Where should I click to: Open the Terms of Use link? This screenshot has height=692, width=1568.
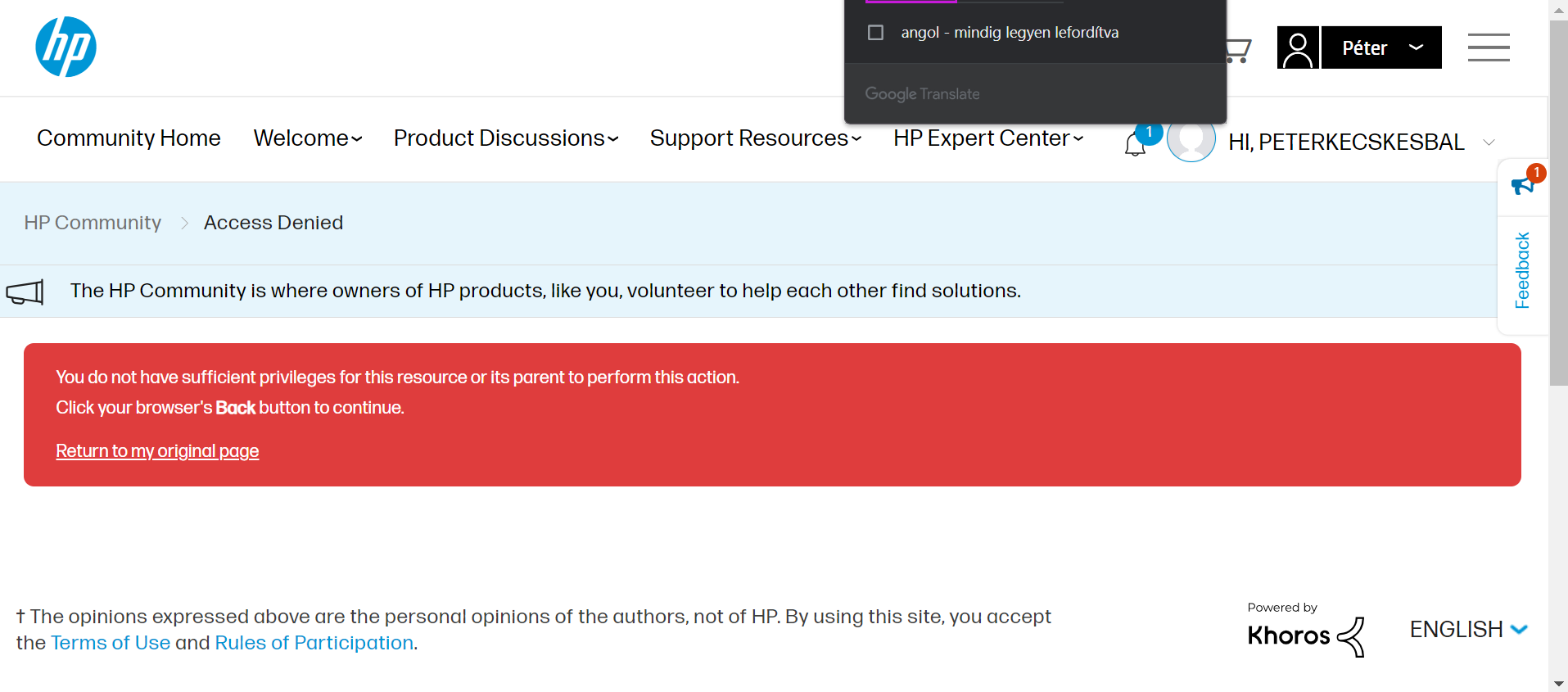pyautogui.click(x=111, y=643)
